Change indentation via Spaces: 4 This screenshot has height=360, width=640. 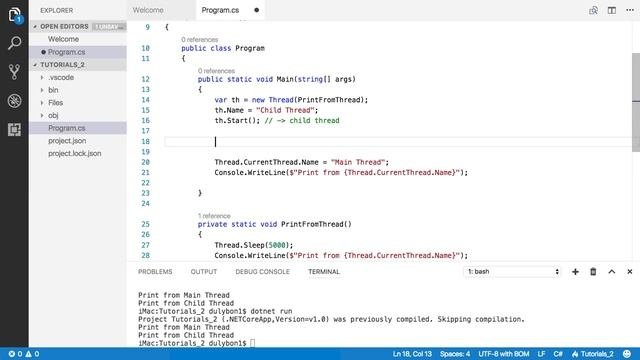(455, 354)
